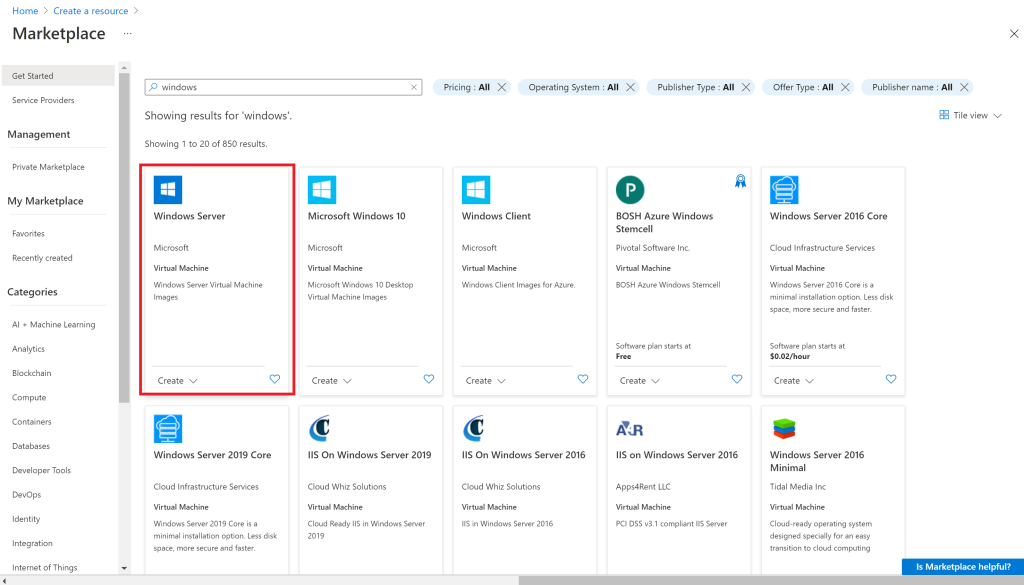The image size is (1024, 585).
Task: Select the Integration category
Action: (x=32, y=543)
